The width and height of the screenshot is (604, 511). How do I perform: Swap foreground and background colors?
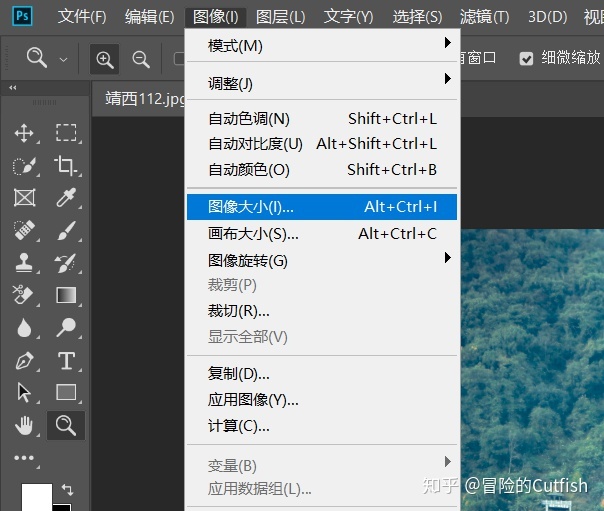click(67, 489)
